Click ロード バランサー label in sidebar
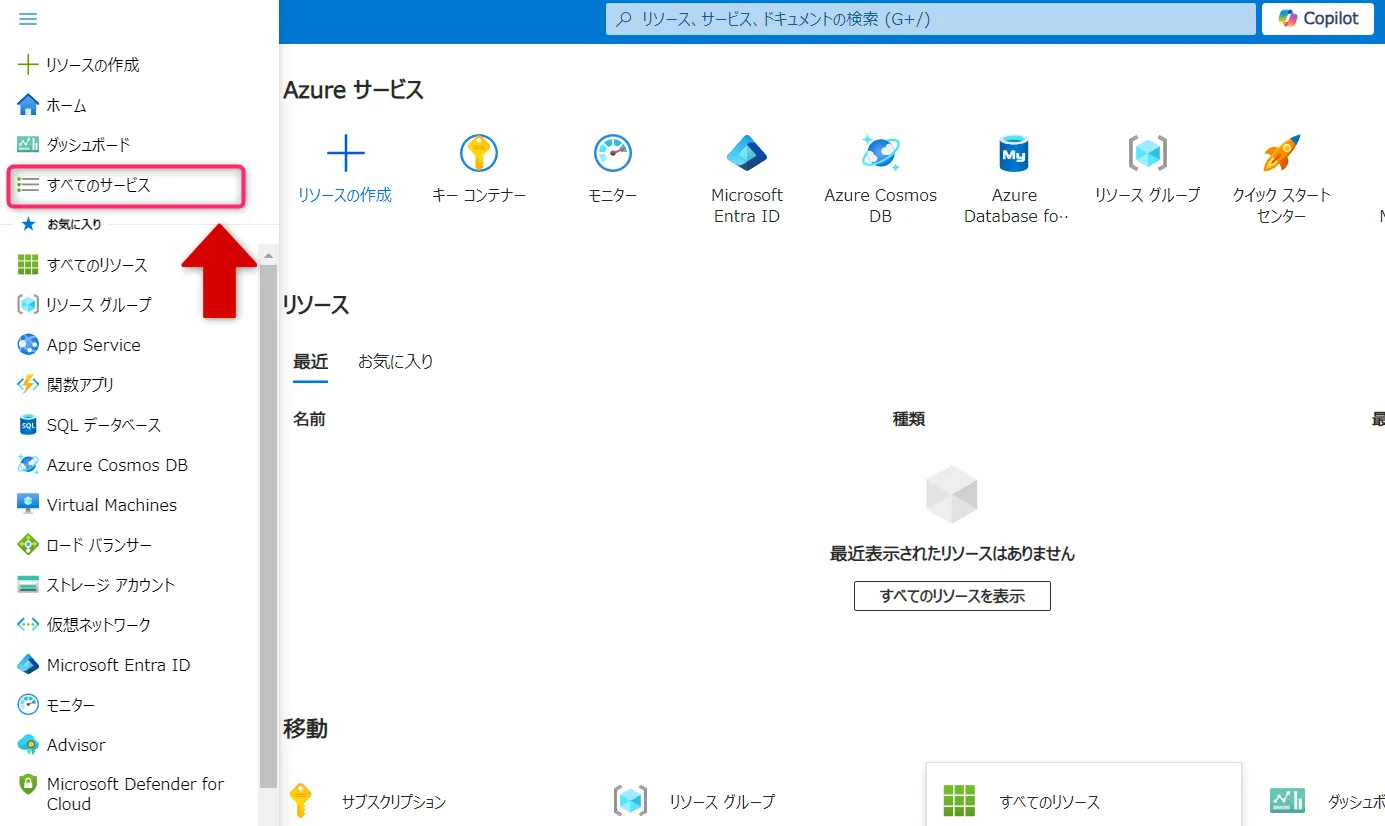The height and width of the screenshot is (826, 1385). [100, 545]
